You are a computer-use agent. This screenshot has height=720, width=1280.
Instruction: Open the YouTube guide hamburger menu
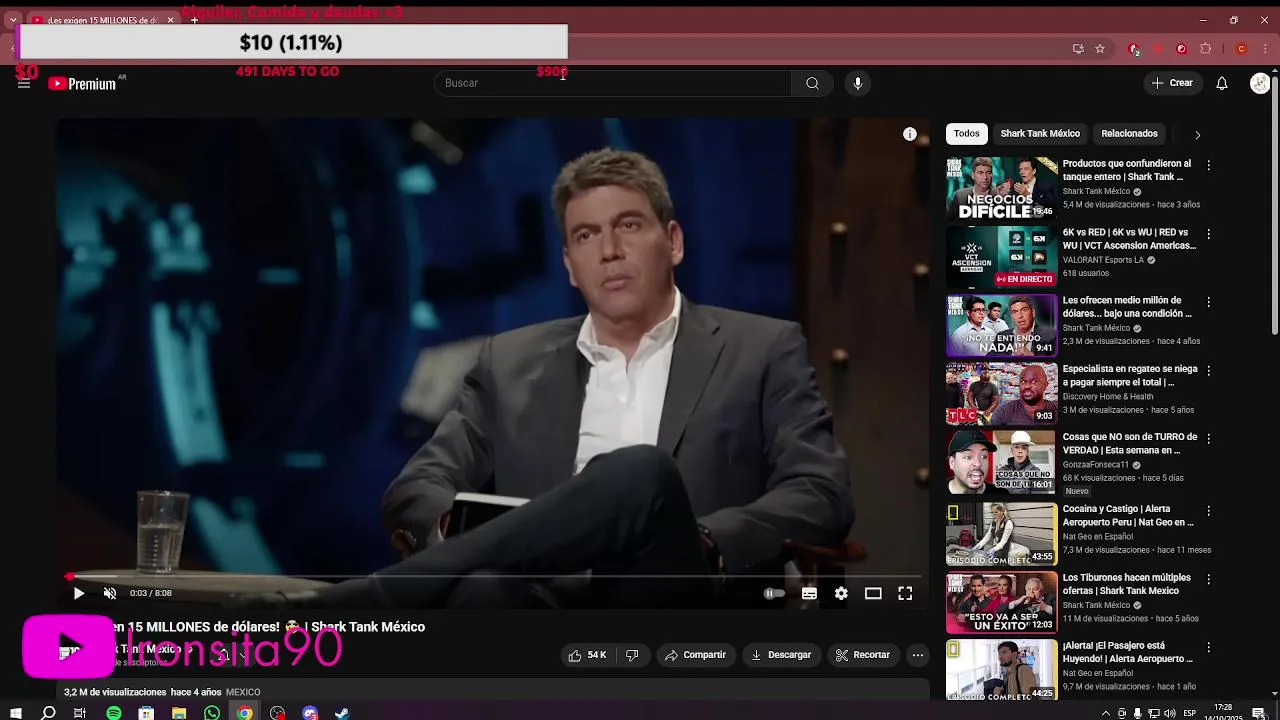[x=24, y=83]
